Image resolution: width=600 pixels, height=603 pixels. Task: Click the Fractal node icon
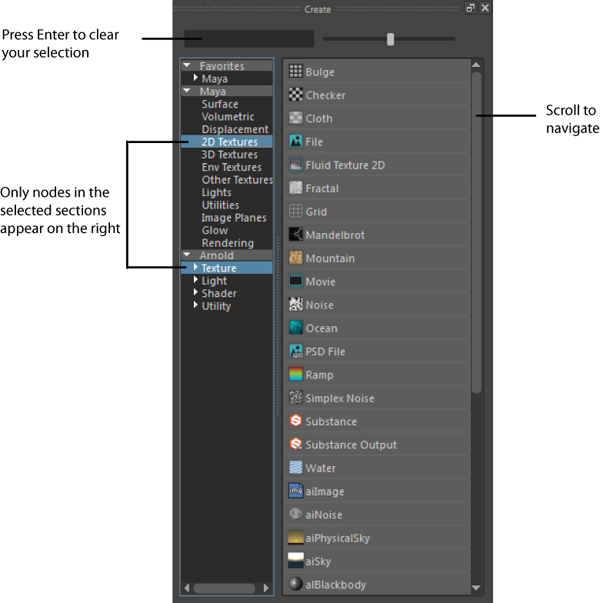coord(296,188)
